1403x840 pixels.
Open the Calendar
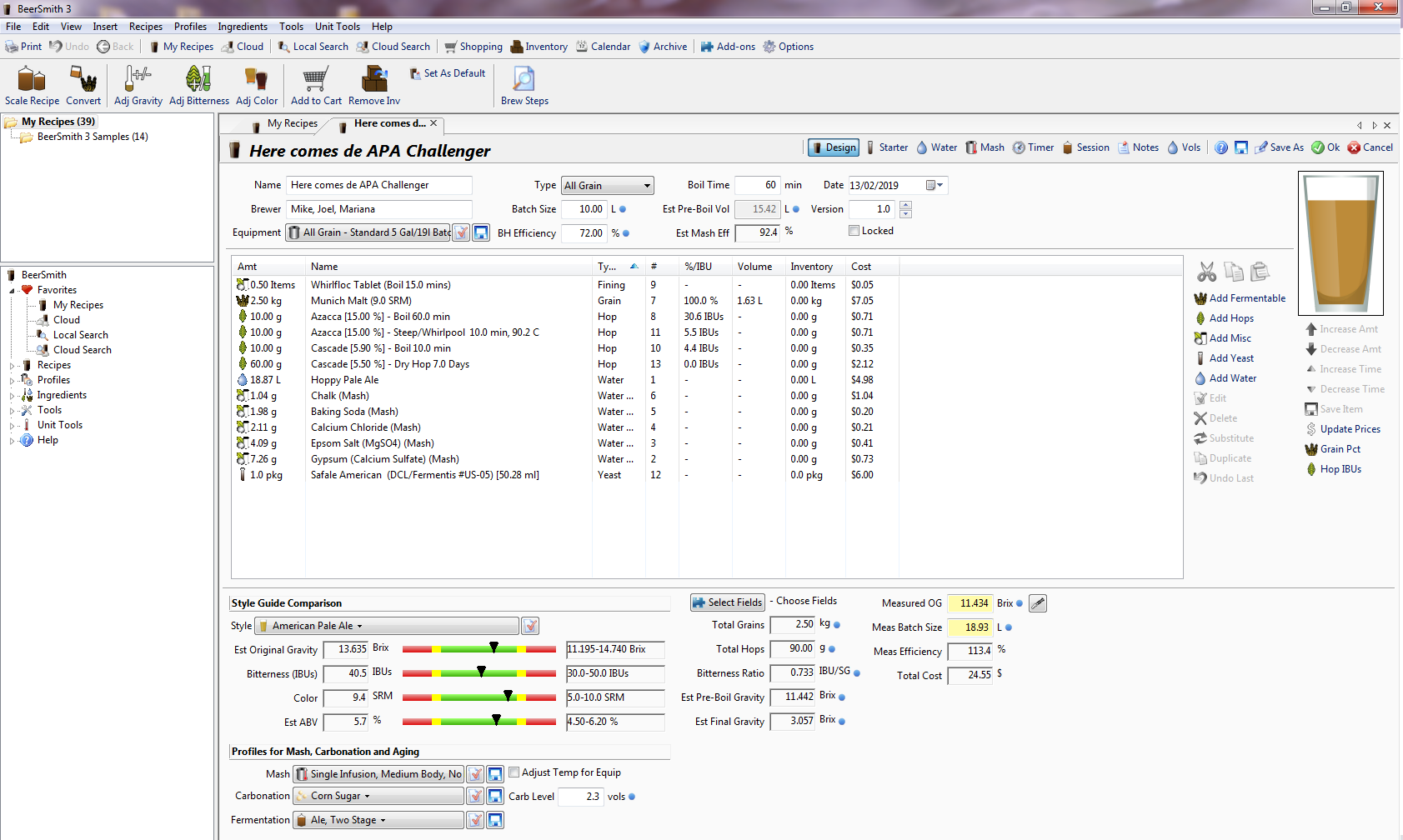(603, 46)
